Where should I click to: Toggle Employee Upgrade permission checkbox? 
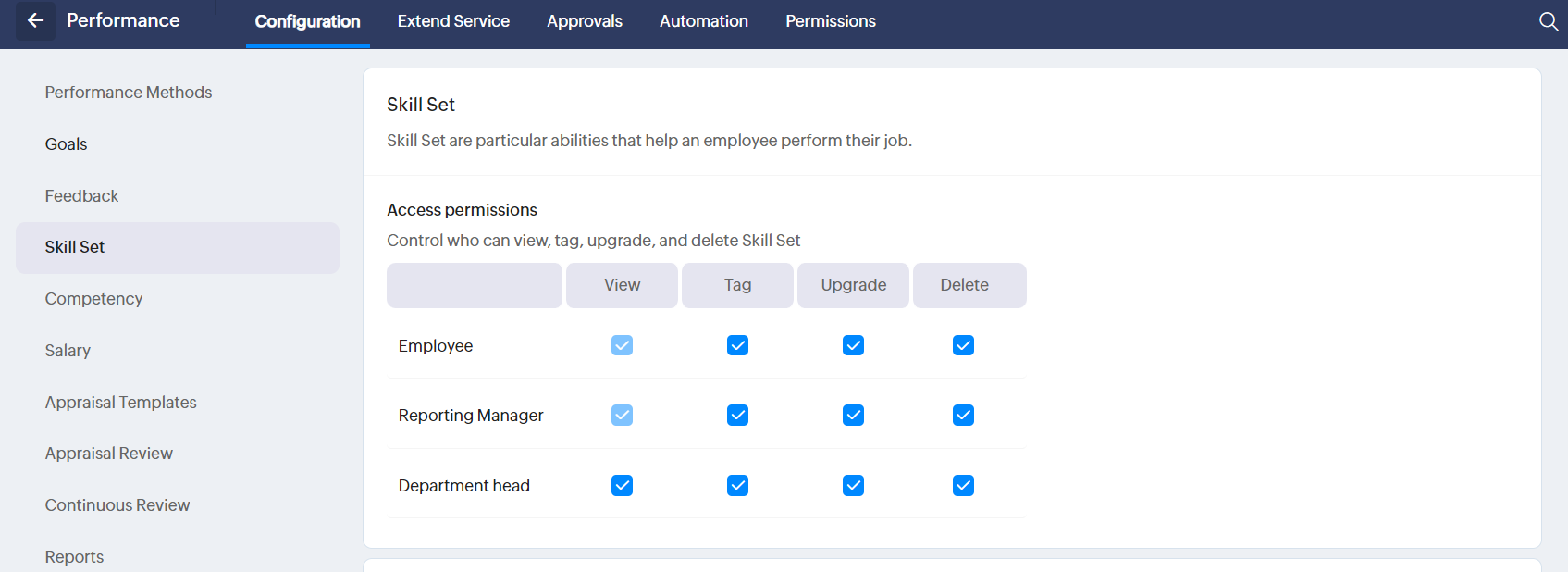(x=853, y=345)
